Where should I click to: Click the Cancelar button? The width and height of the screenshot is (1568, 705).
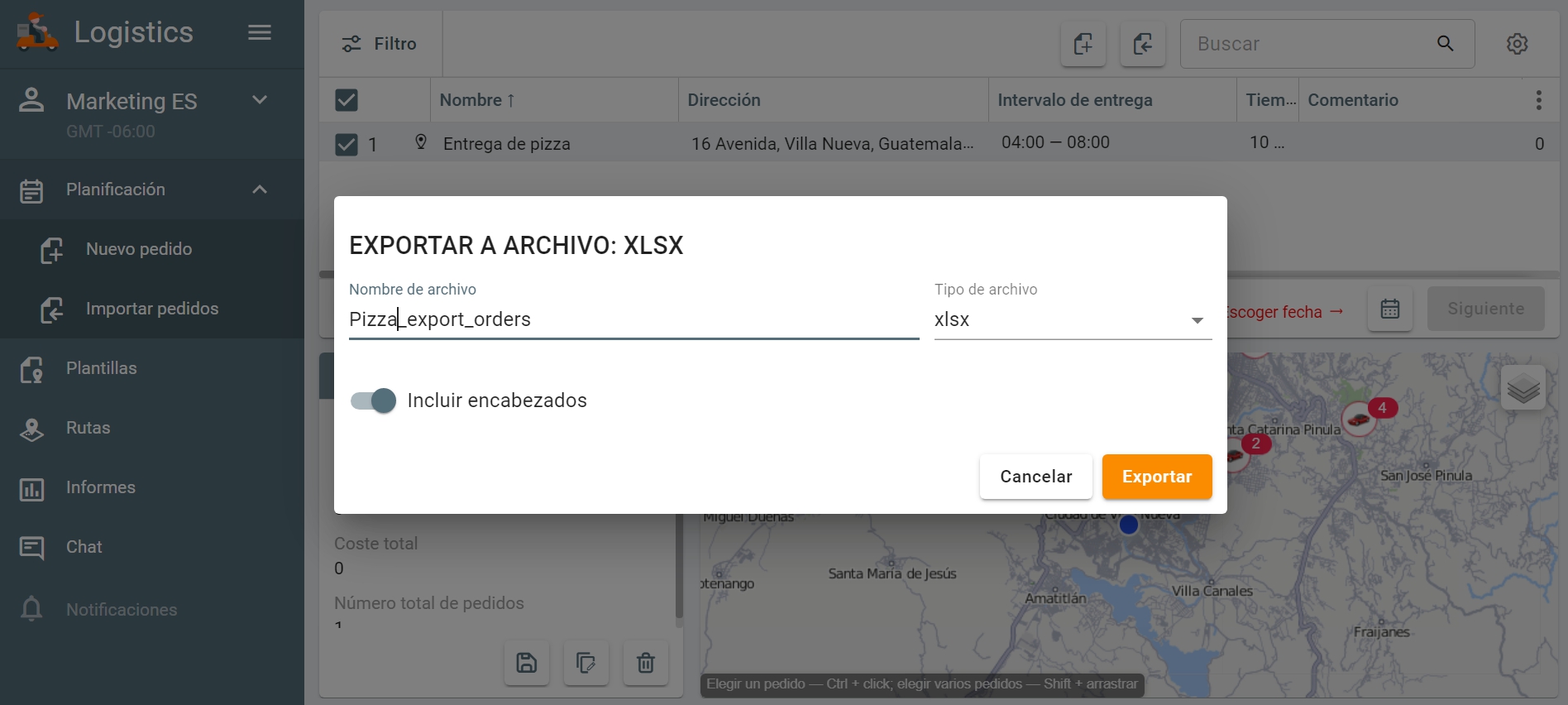pyautogui.click(x=1035, y=477)
